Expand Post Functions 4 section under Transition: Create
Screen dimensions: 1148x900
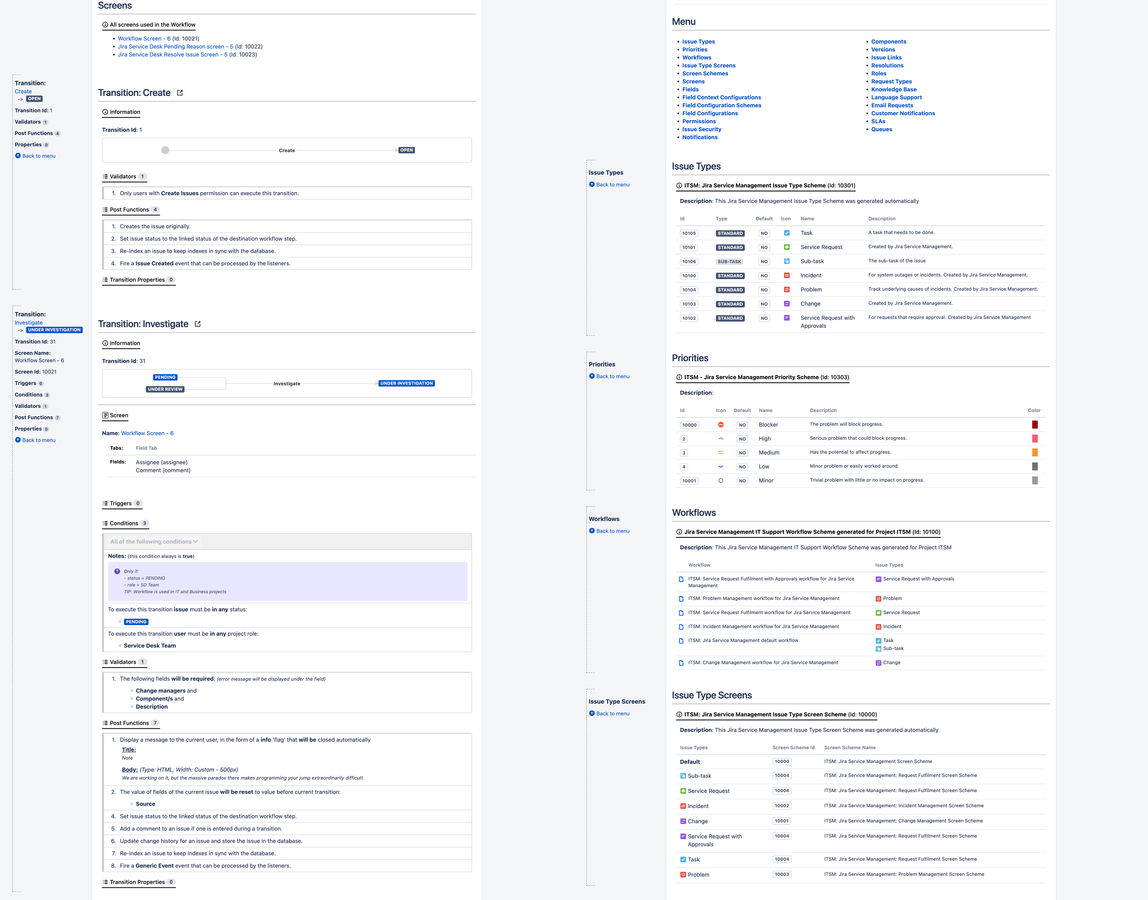point(130,210)
